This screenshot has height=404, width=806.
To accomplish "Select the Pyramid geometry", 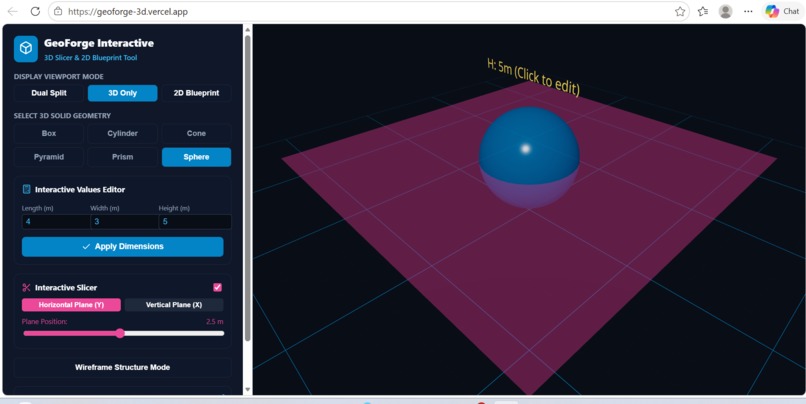I will click(x=49, y=157).
